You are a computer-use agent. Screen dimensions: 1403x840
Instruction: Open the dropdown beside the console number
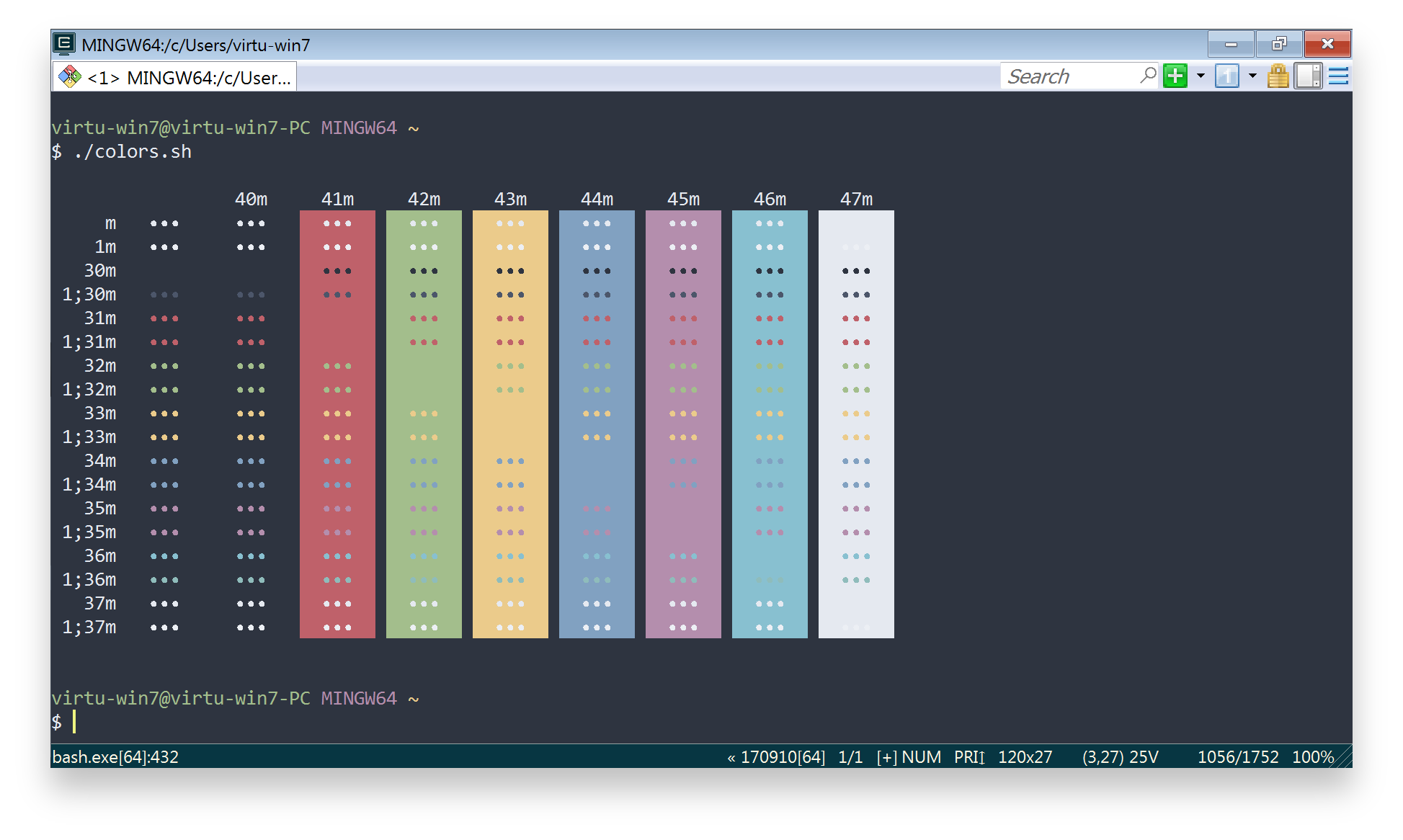1252,76
